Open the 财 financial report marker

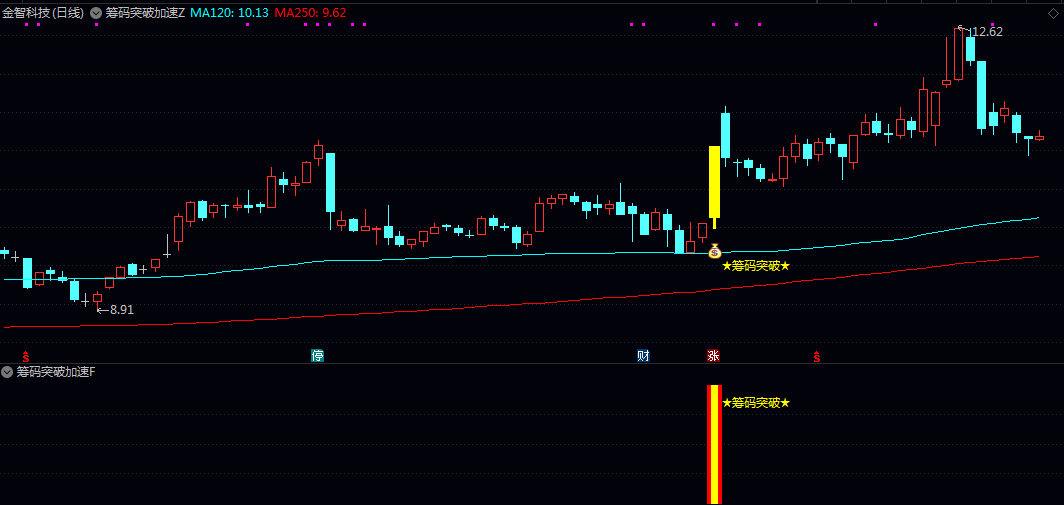(643, 356)
